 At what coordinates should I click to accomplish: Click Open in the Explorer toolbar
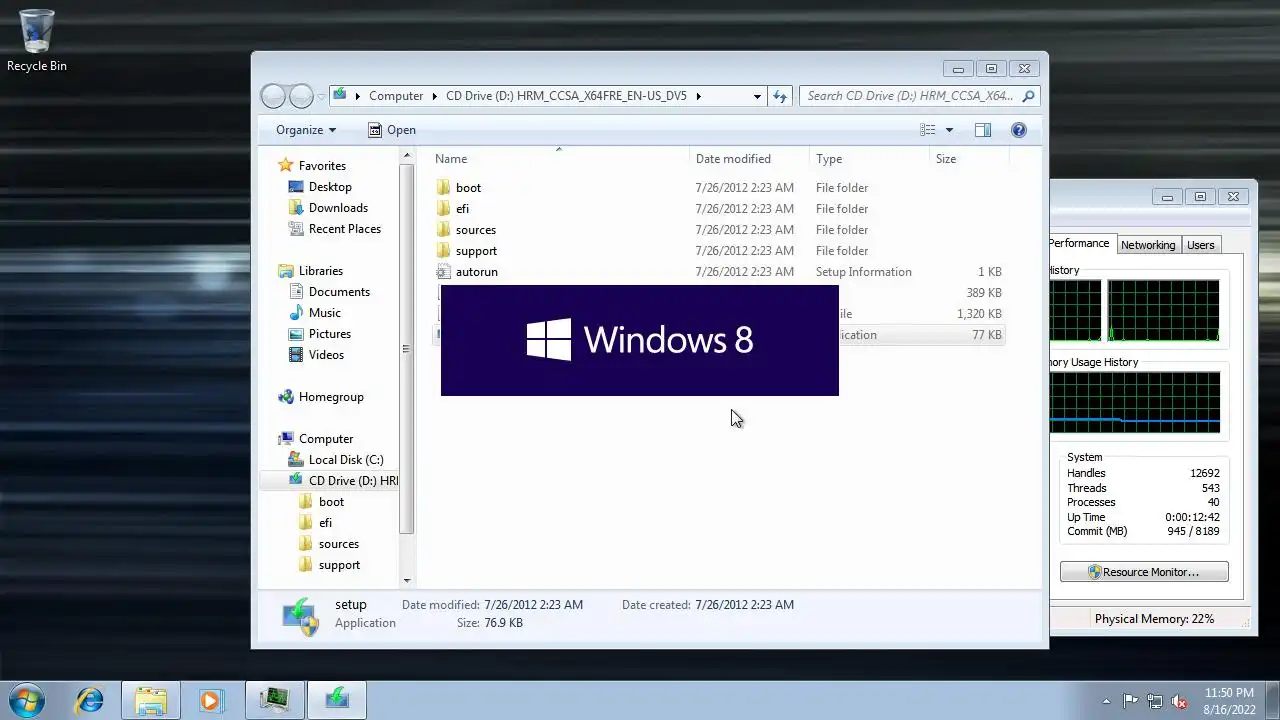tap(391, 130)
